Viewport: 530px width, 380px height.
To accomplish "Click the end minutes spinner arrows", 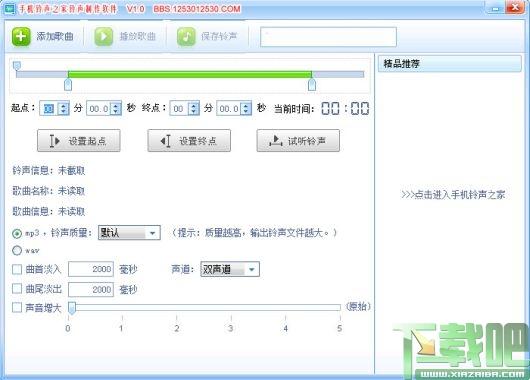I will 194,109.
